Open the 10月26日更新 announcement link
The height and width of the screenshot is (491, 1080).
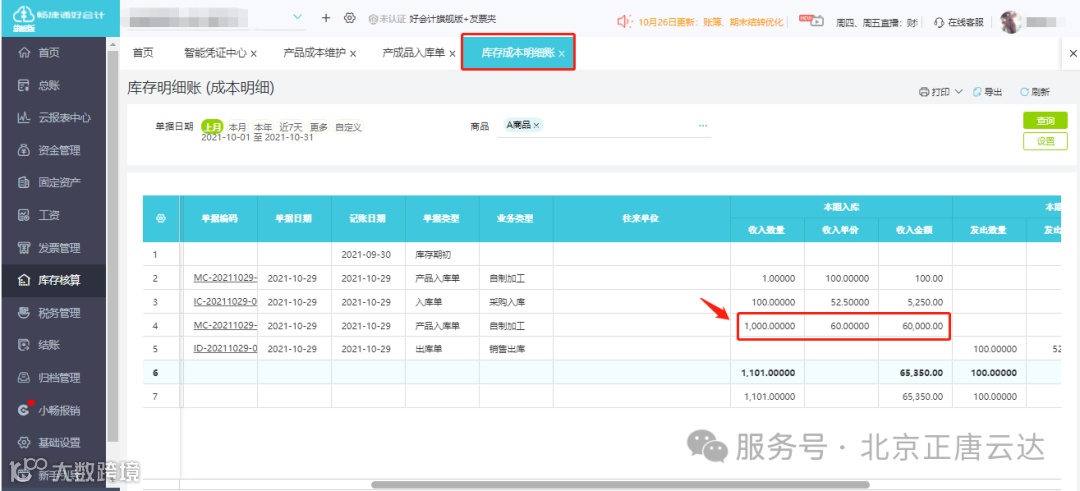[x=710, y=22]
